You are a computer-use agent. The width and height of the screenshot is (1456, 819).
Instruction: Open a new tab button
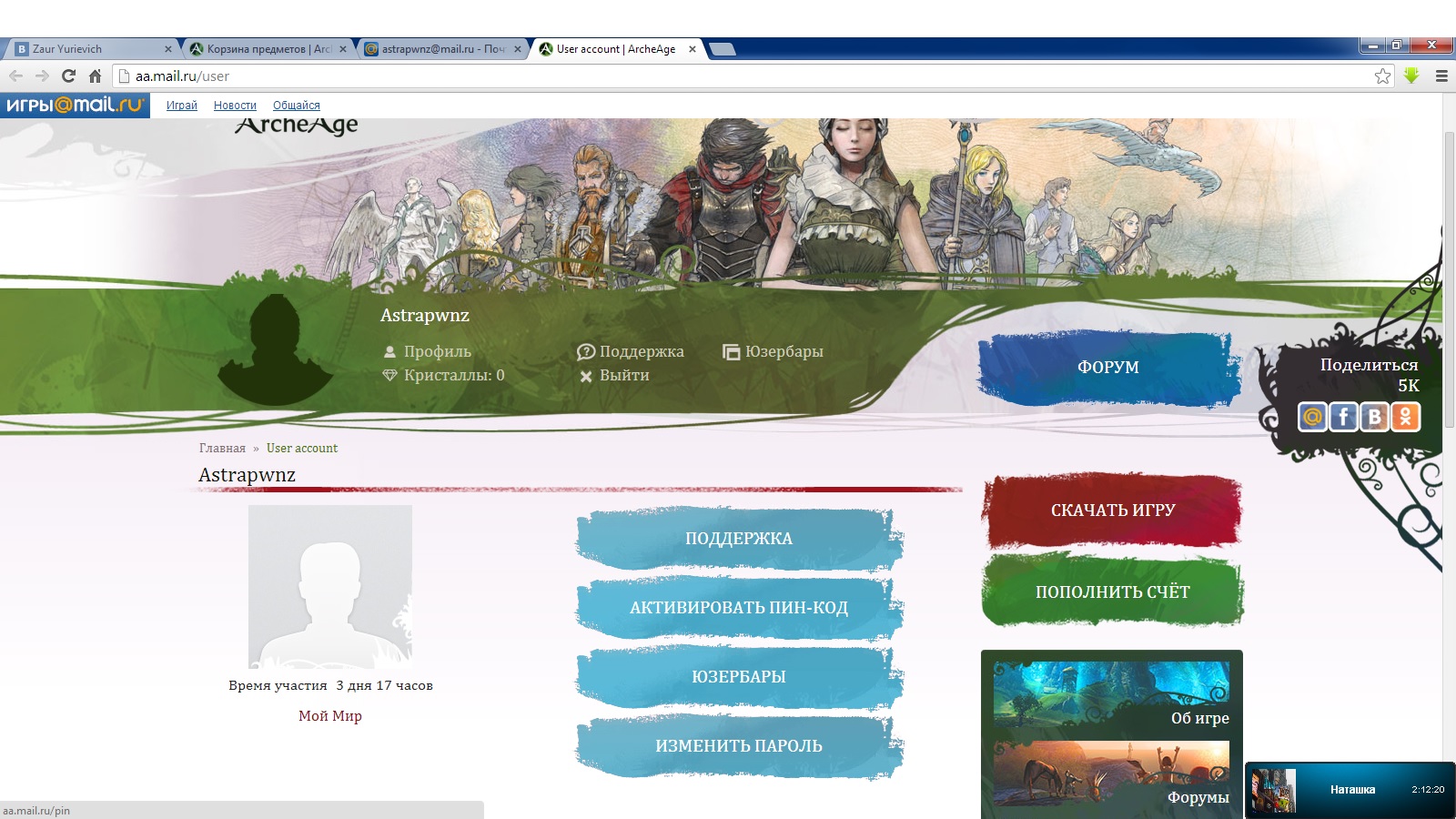[x=722, y=49]
